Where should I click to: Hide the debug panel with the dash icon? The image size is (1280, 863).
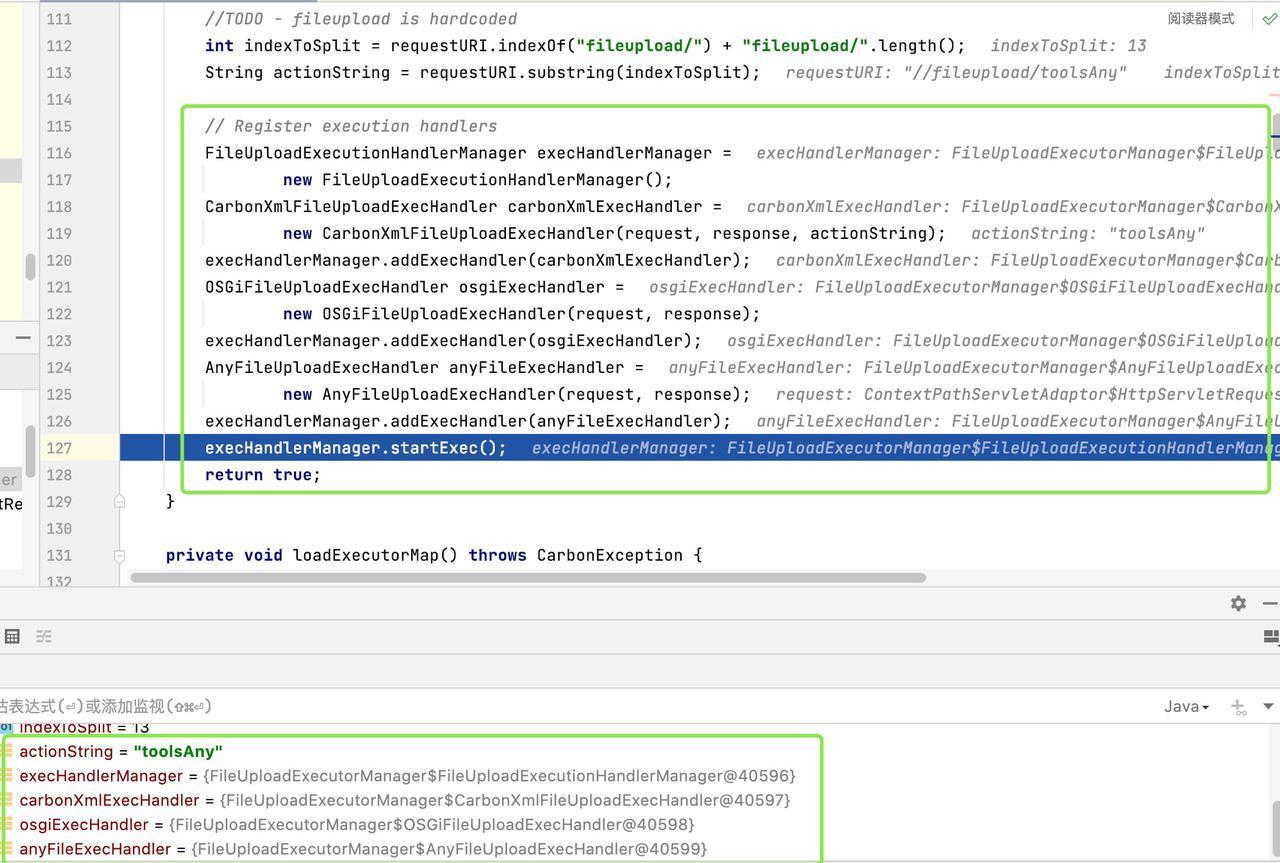1270,603
